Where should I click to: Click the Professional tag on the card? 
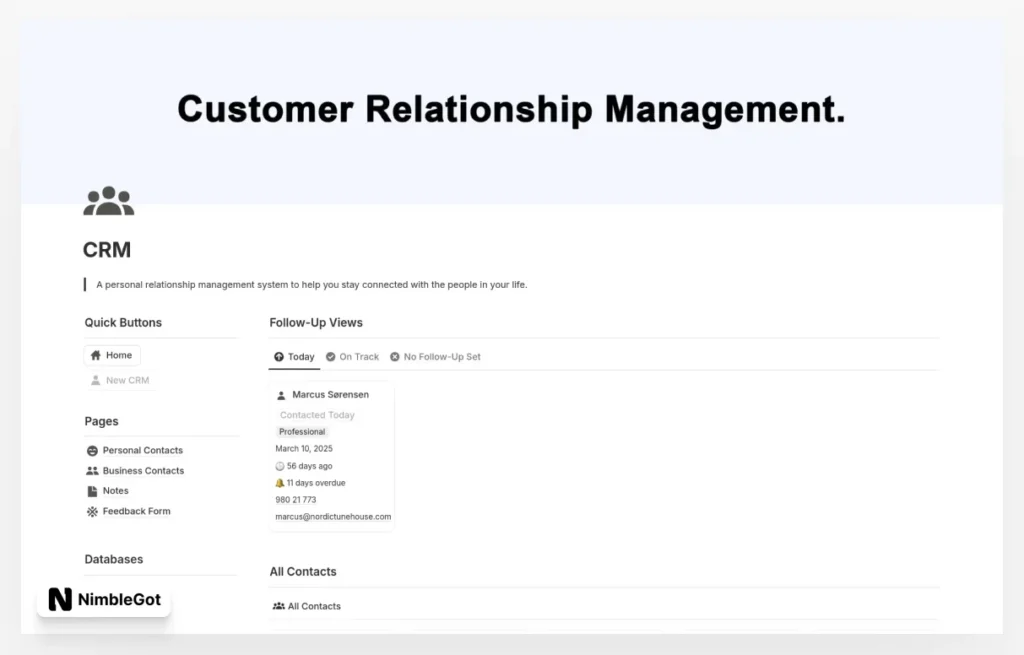point(302,432)
